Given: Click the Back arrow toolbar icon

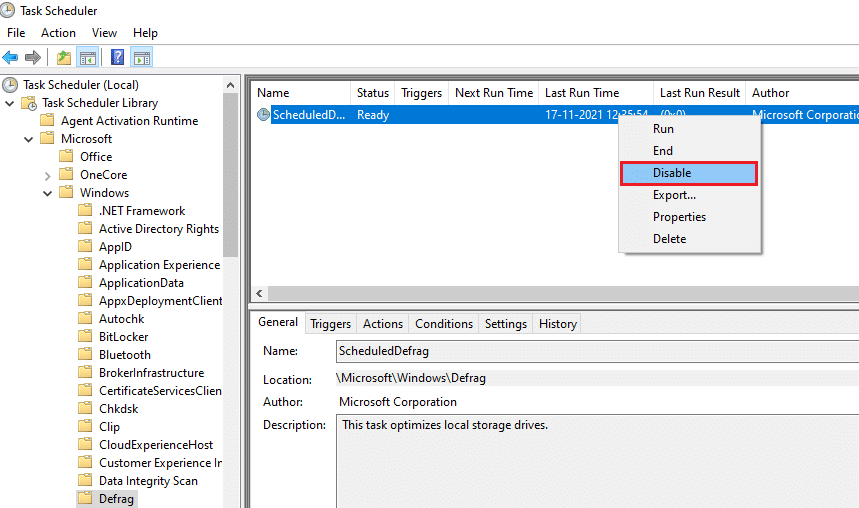Looking at the screenshot, I should click(x=10, y=57).
